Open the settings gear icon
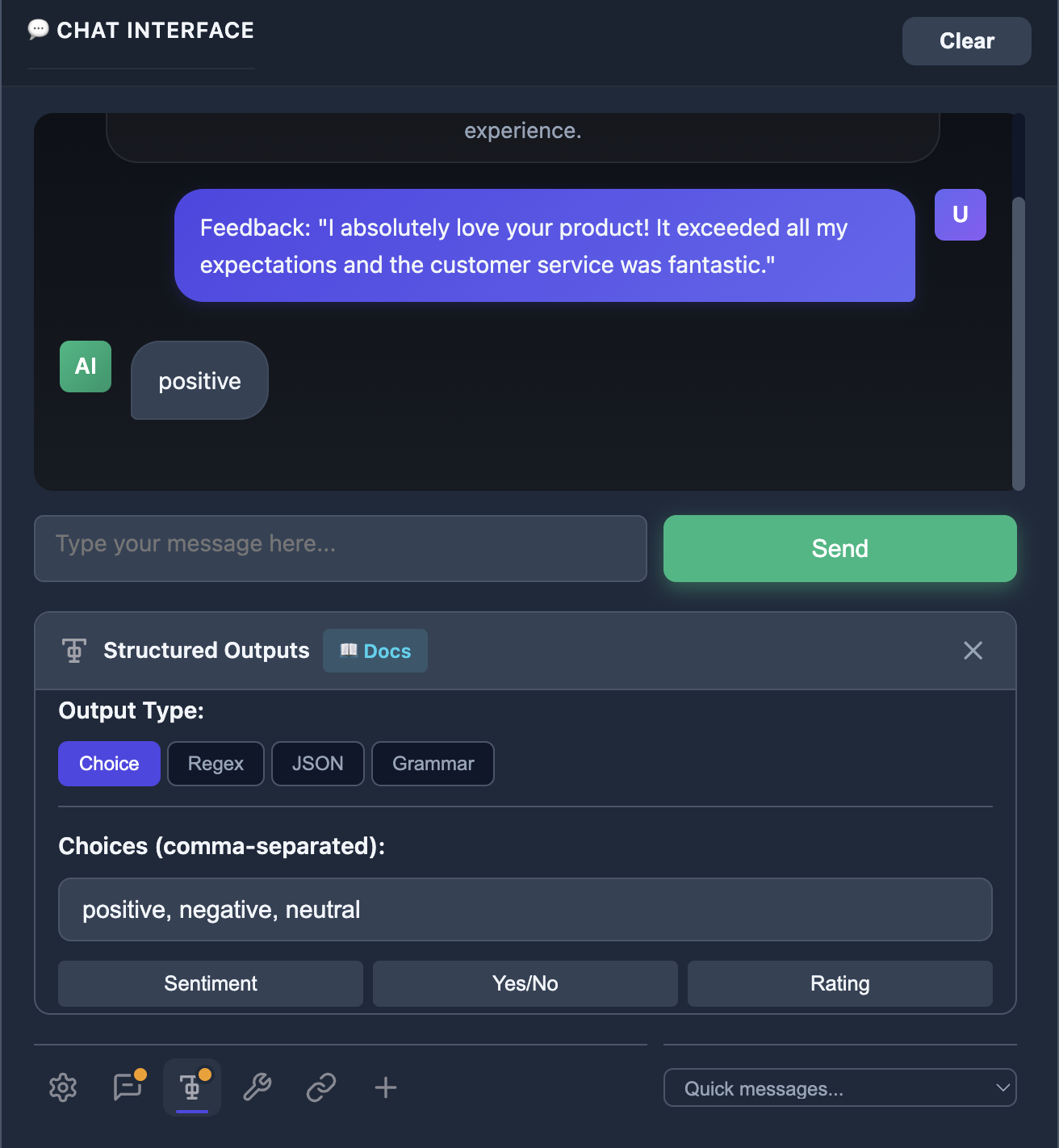Viewport: 1059px width, 1148px height. tap(63, 1087)
